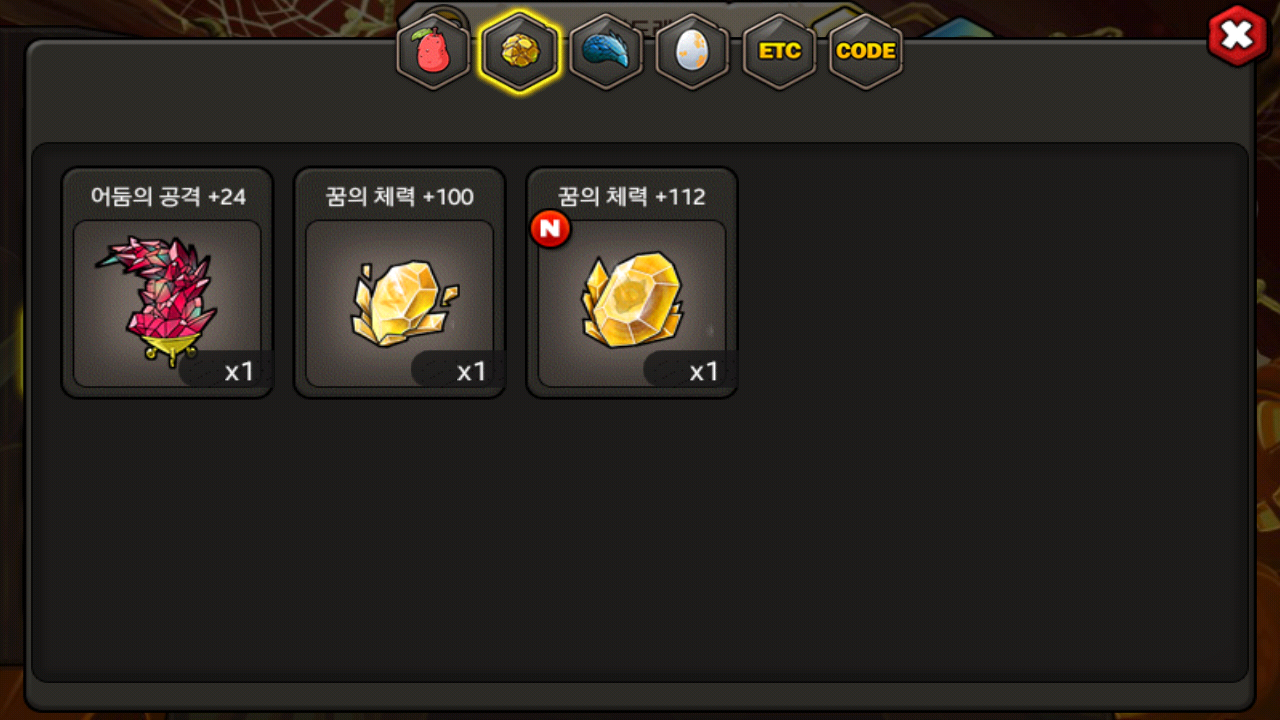
Task: Tap the red N new-item badge
Action: [550, 229]
